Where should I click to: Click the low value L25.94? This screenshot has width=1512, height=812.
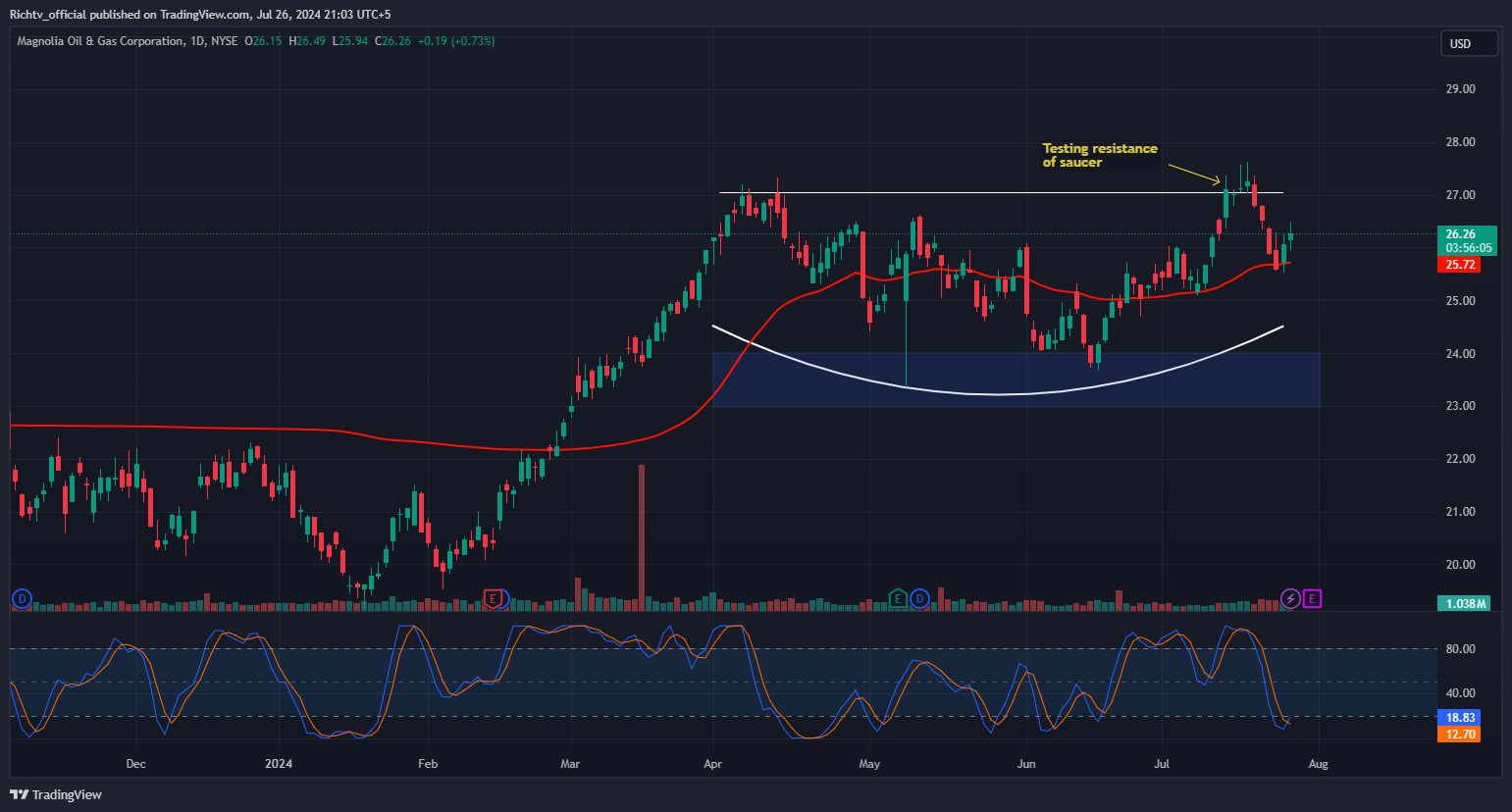350,41
